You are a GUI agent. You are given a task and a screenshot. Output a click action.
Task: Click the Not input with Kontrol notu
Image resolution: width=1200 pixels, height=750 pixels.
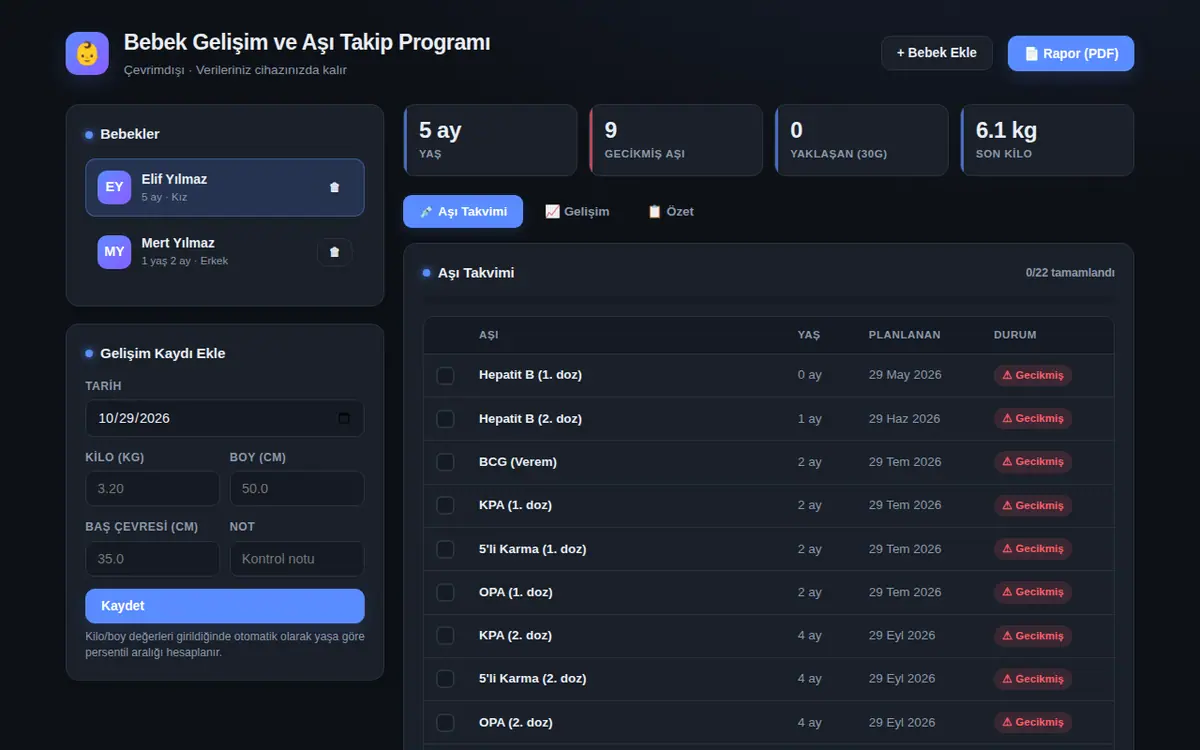(x=297, y=559)
